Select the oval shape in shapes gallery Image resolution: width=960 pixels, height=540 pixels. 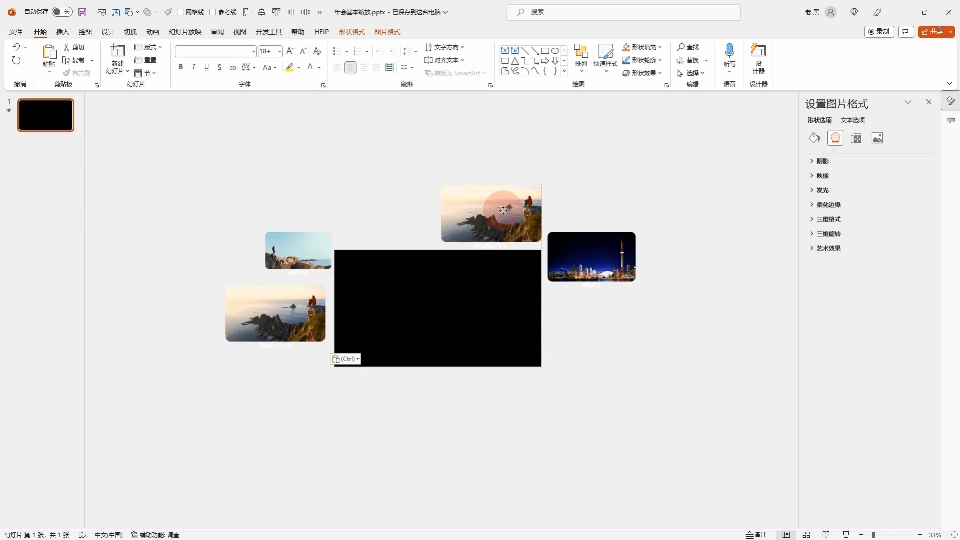tap(555, 51)
